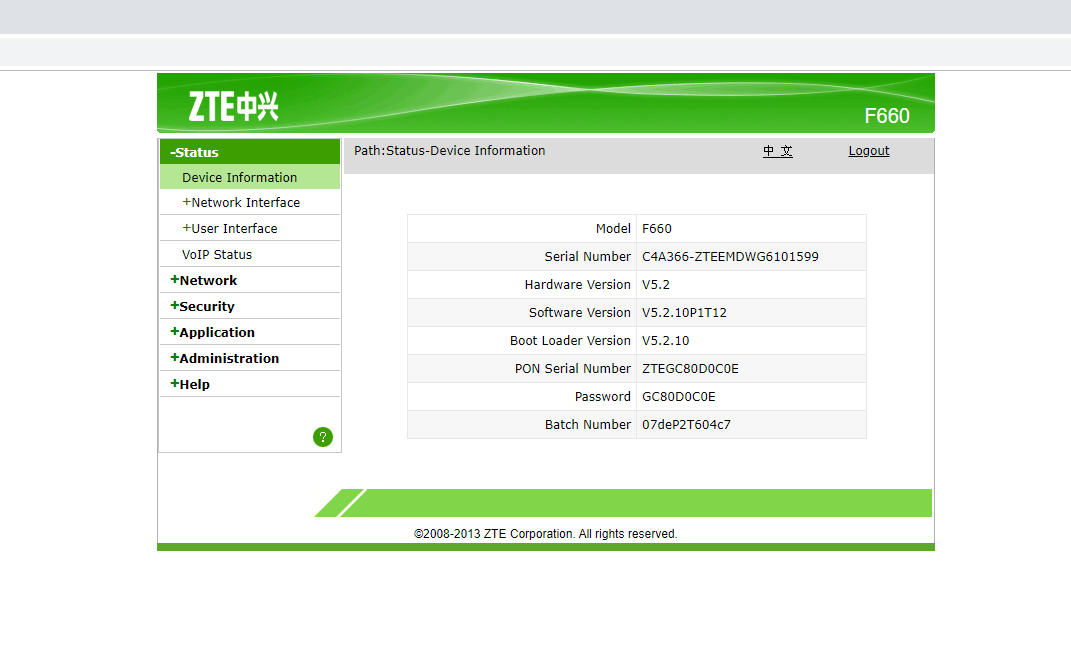Image resolution: width=1071 pixels, height=670 pixels.
Task: Click the Password row label
Action: [603, 397]
